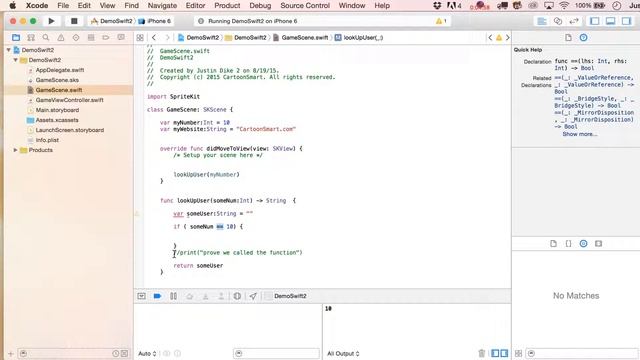
Task: Show the Quick Help inspector
Action: [584, 38]
